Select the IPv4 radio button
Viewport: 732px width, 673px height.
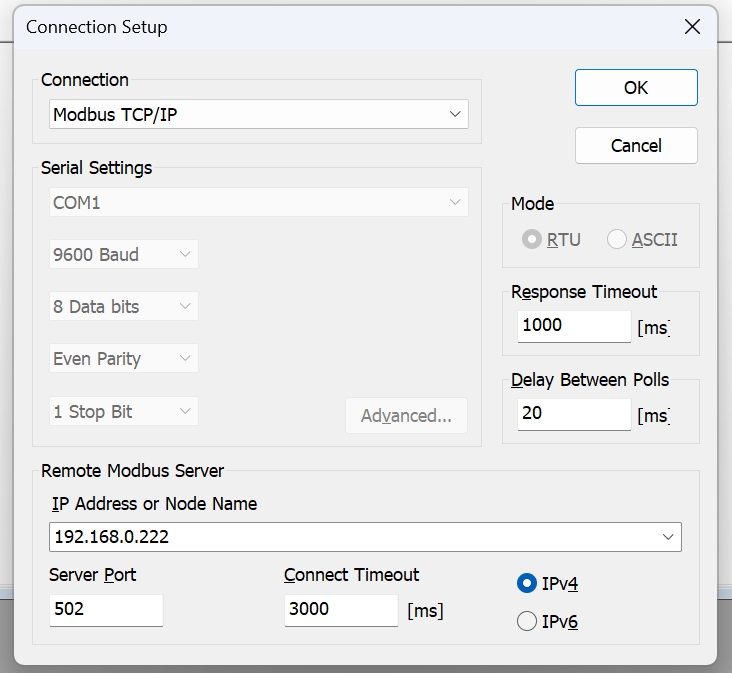pos(527,584)
